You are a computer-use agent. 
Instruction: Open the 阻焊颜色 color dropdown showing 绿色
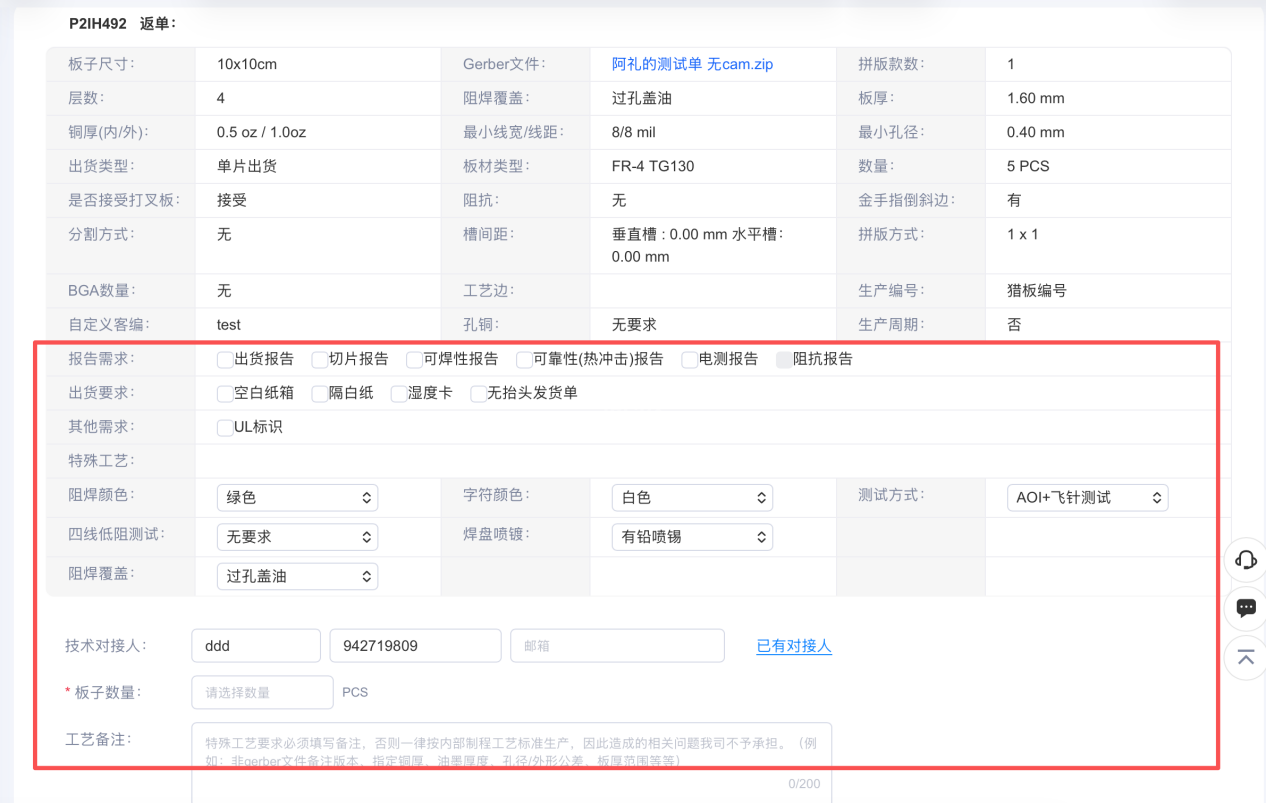point(297,497)
